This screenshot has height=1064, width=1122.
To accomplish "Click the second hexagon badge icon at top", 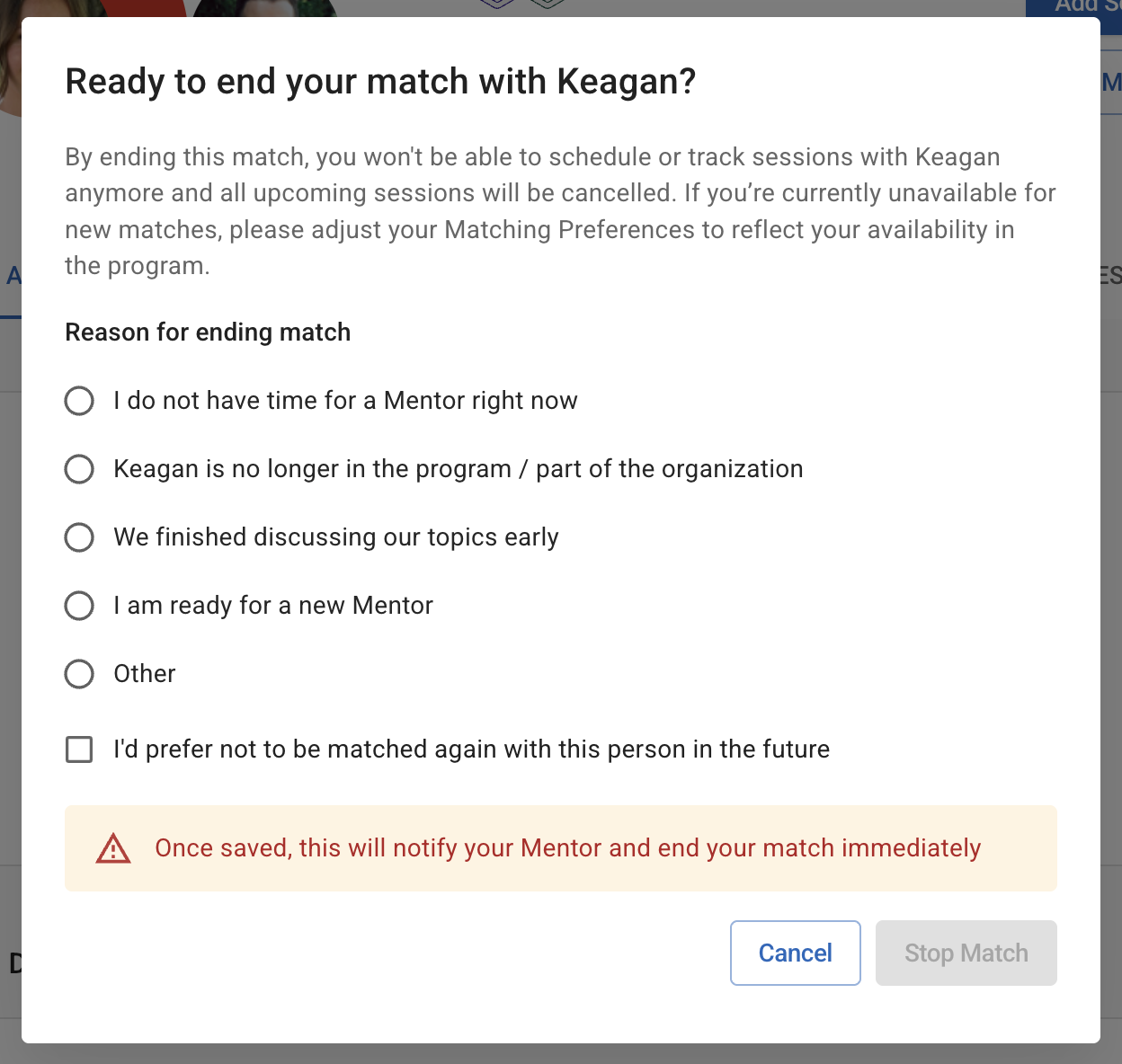I will (x=547, y=4).
